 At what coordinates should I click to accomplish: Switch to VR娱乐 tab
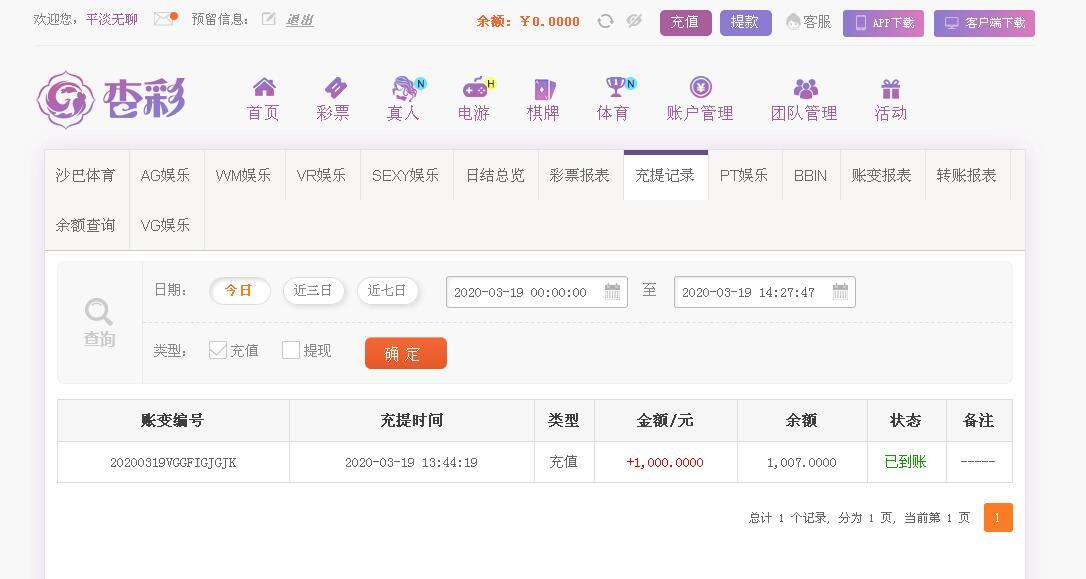click(x=322, y=175)
